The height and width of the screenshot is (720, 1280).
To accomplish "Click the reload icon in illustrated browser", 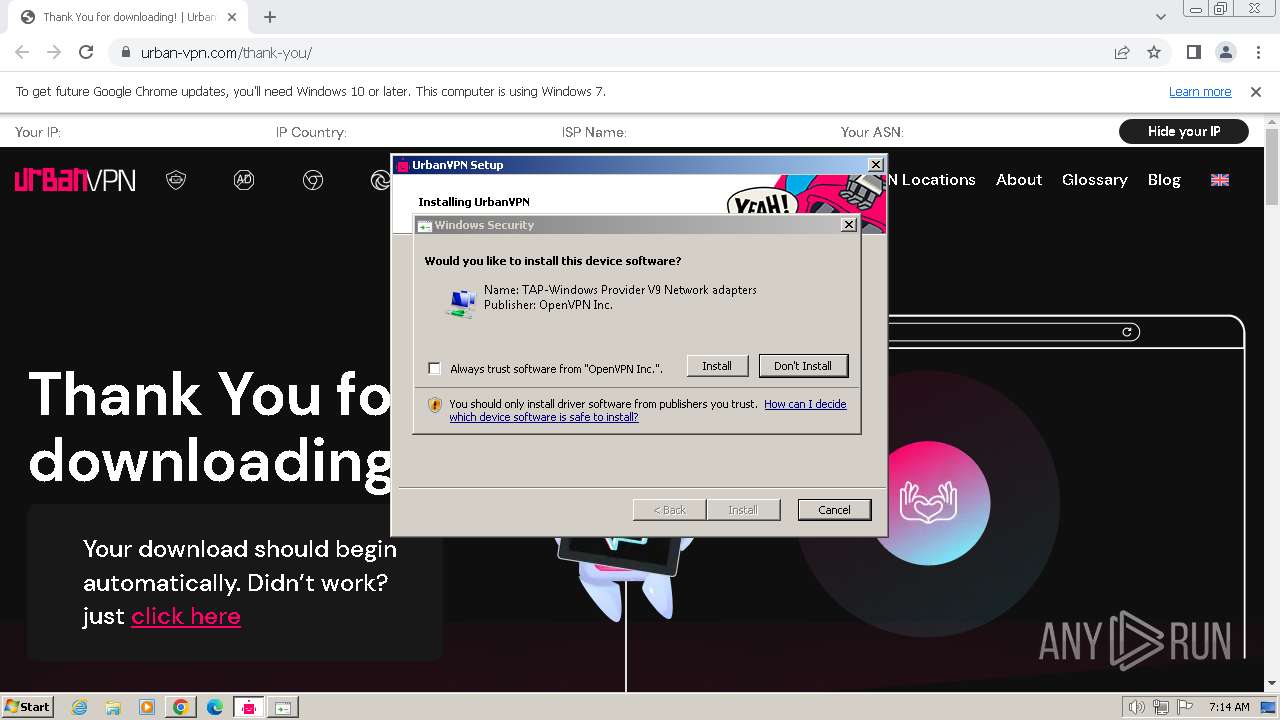I will [x=1127, y=332].
